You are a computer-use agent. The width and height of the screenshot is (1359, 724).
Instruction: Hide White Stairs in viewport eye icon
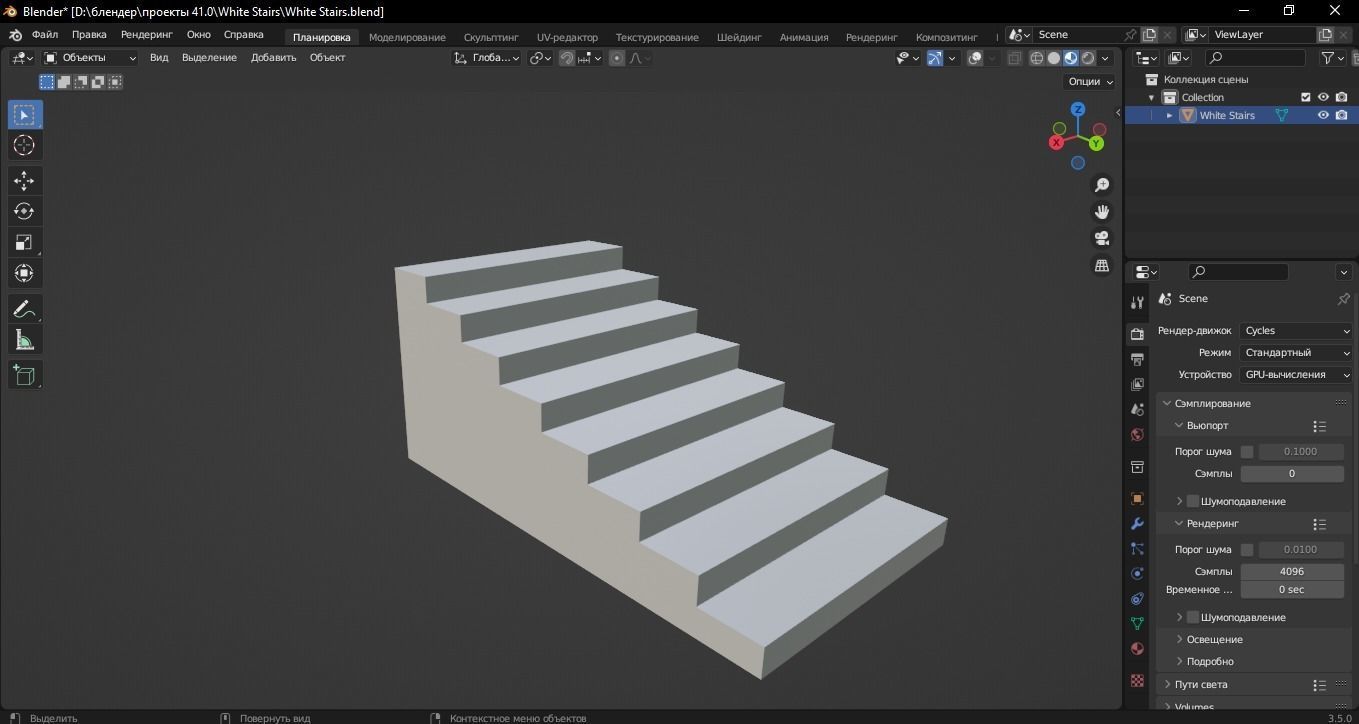click(1323, 115)
